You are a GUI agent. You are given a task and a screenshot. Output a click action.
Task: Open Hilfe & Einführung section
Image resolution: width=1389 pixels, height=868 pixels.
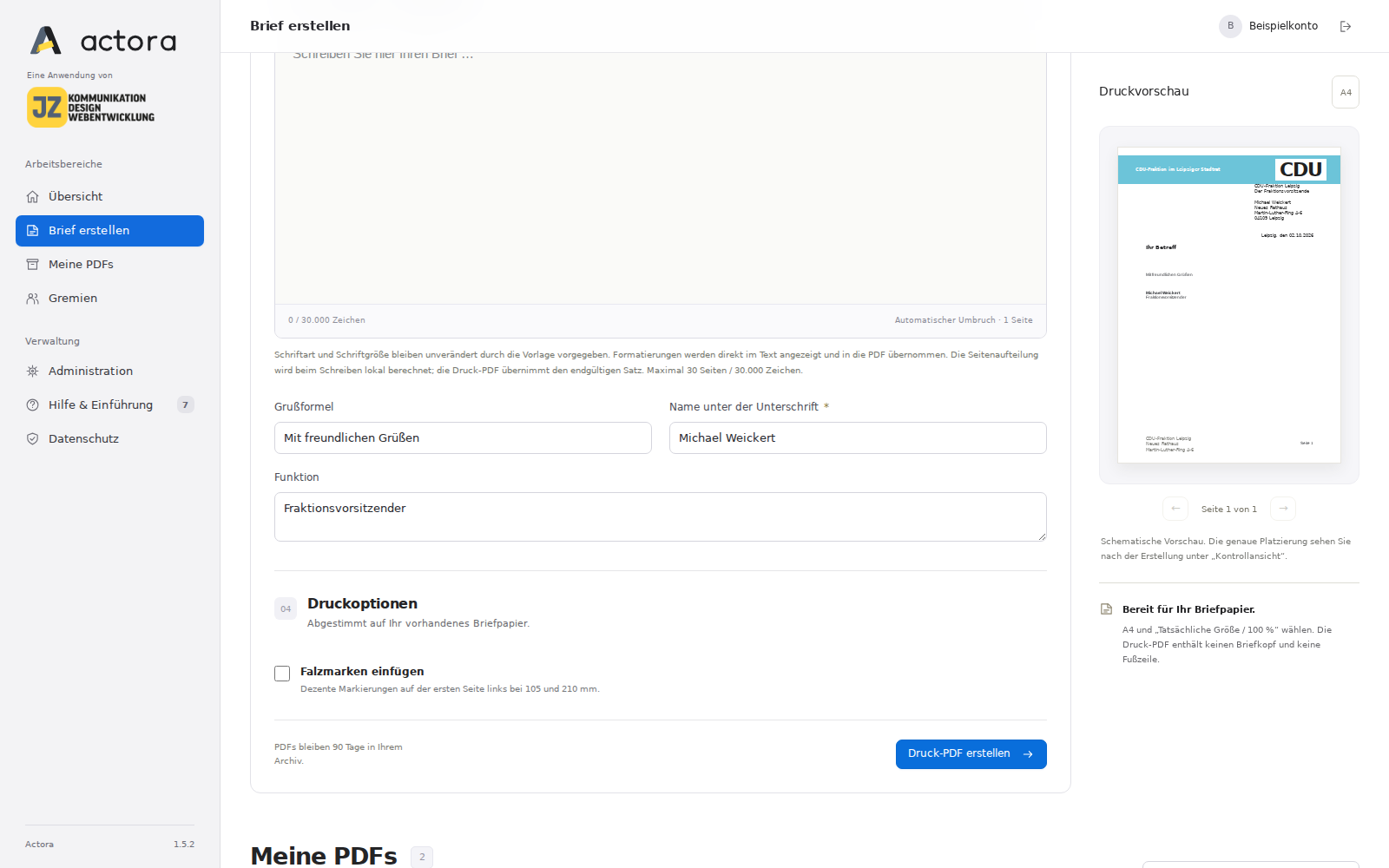coord(109,405)
